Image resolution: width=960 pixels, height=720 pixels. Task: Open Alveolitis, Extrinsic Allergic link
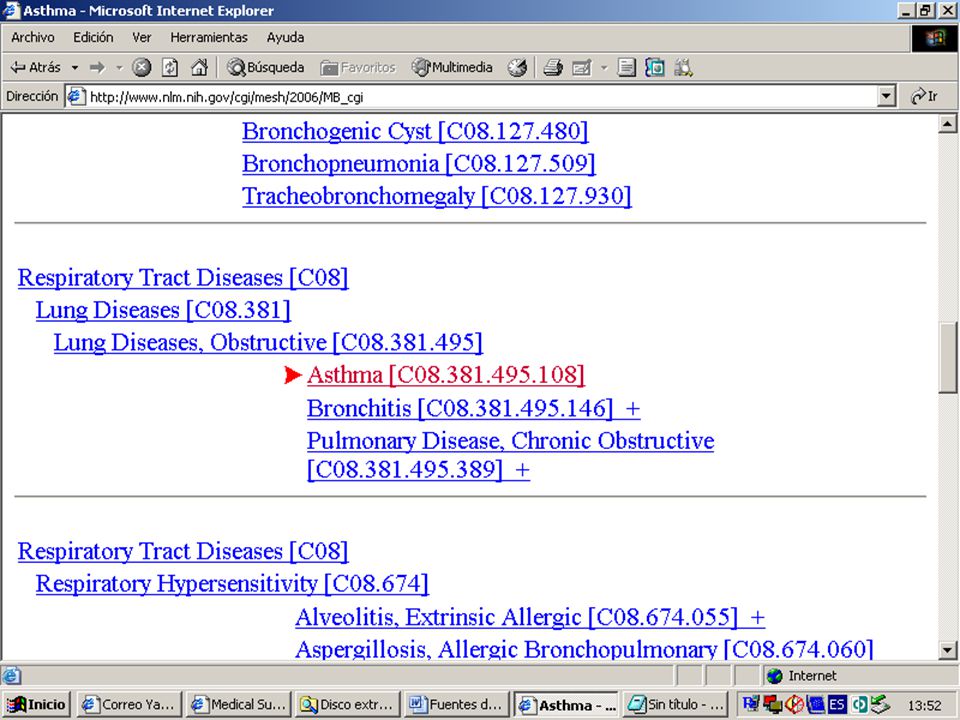tap(516, 617)
